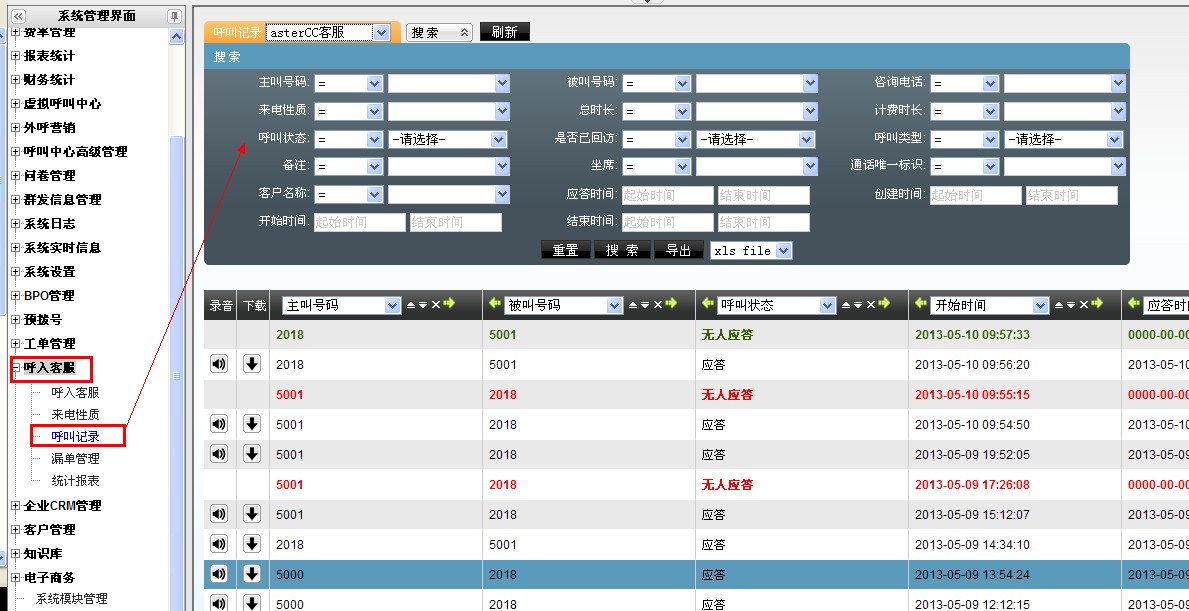The width and height of the screenshot is (1189, 611).
Task: Open the xls file export format dropdown
Action: tap(782, 251)
